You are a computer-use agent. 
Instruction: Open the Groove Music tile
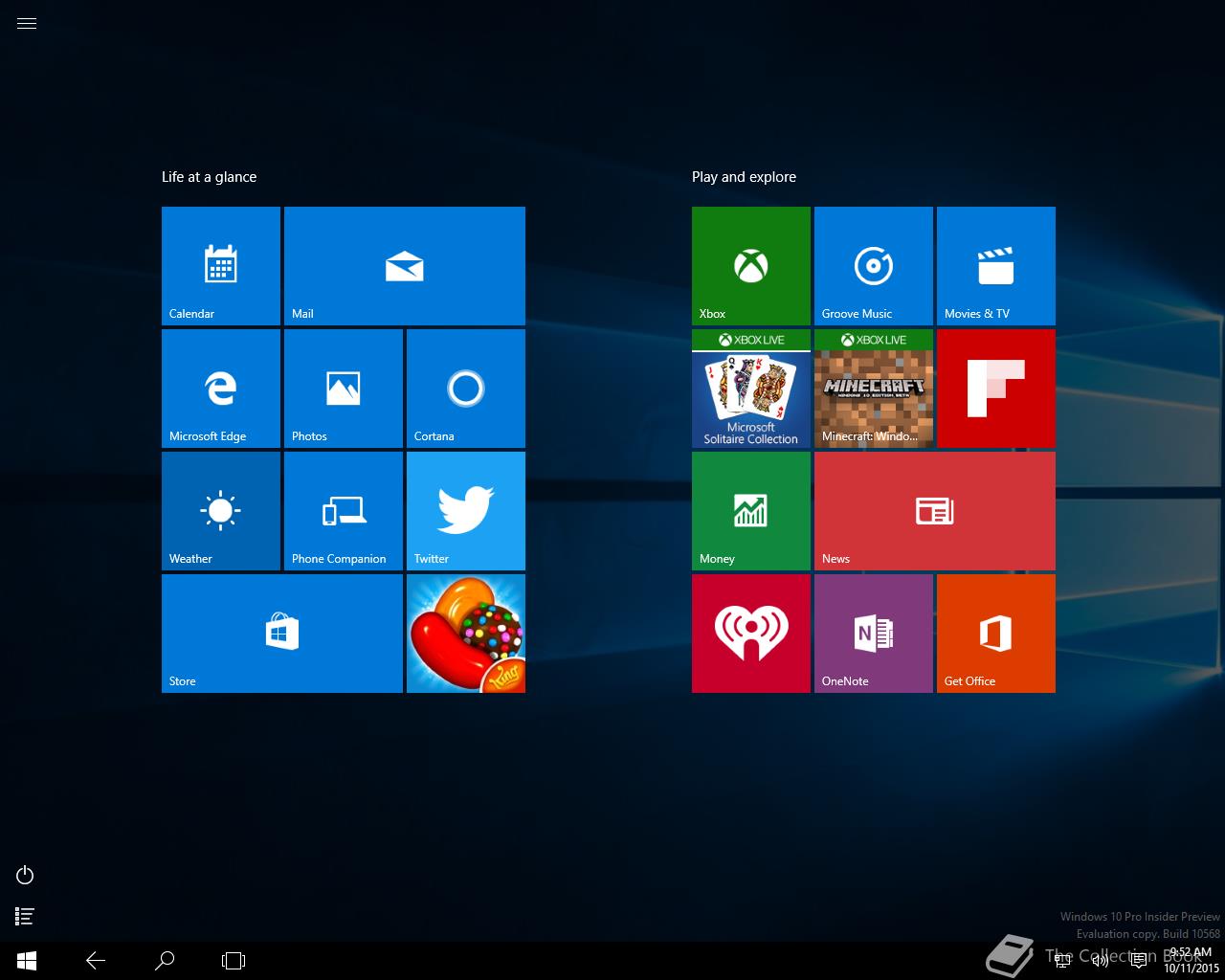[x=874, y=266]
